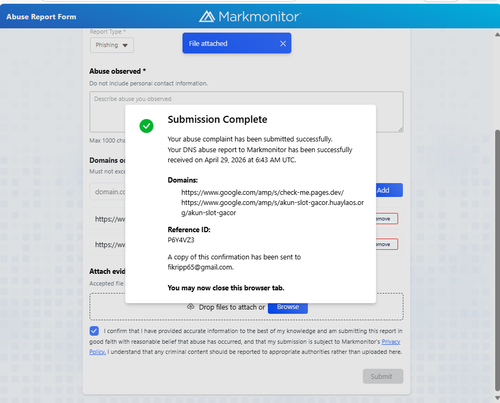500x403 pixels.
Task: Click the Abuse observed field label
Action: coord(118,71)
